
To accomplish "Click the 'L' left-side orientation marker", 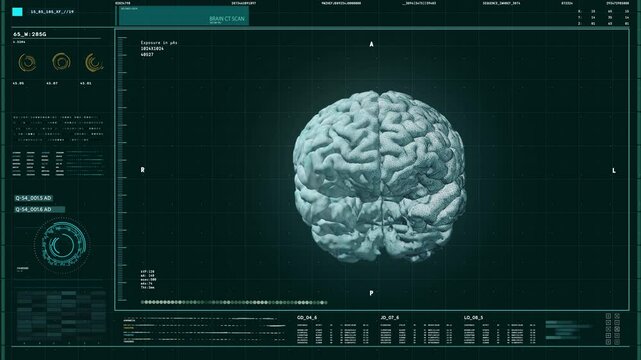I will (x=614, y=170).
